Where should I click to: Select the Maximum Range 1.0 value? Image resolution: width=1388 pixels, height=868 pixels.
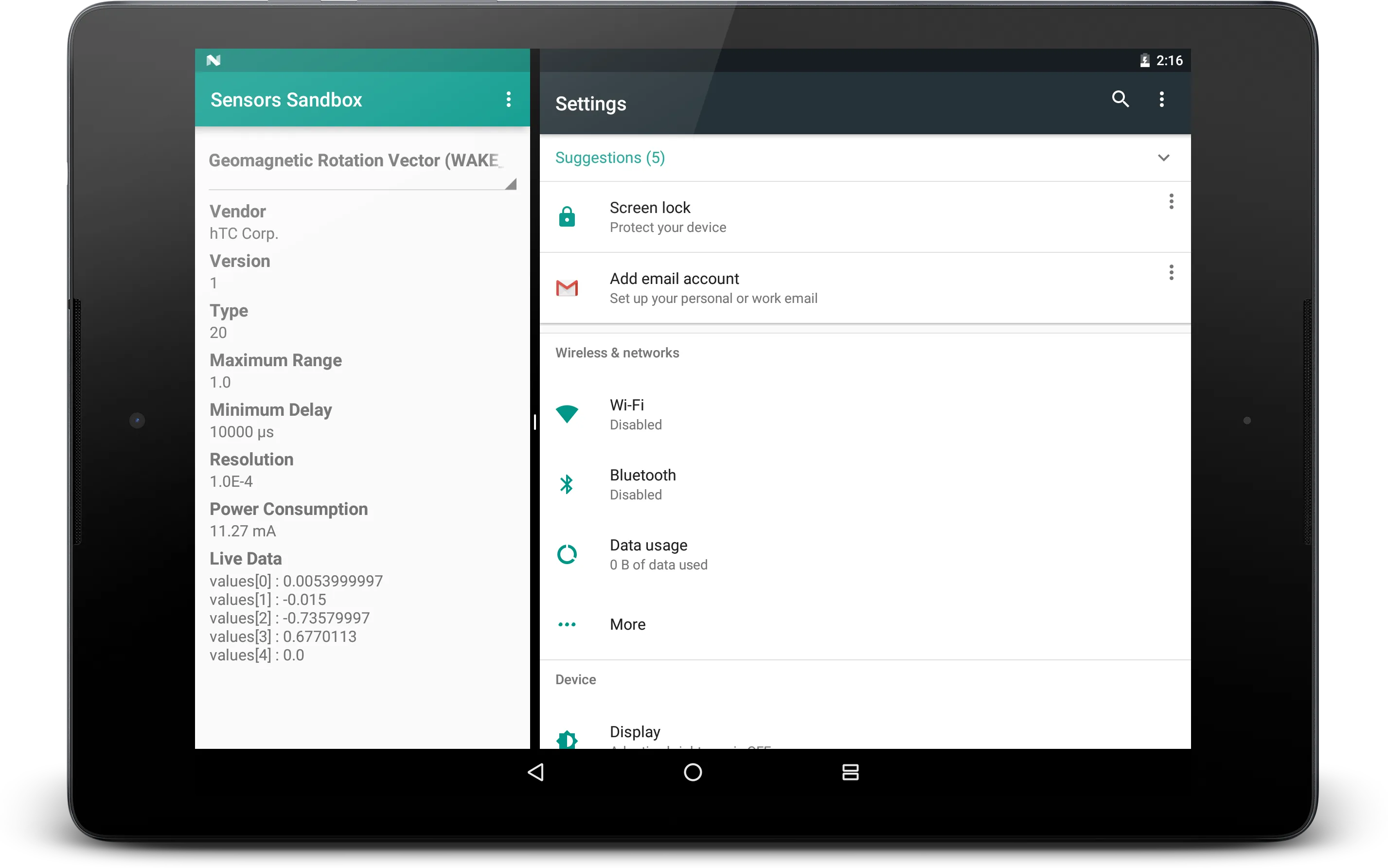pos(220,382)
